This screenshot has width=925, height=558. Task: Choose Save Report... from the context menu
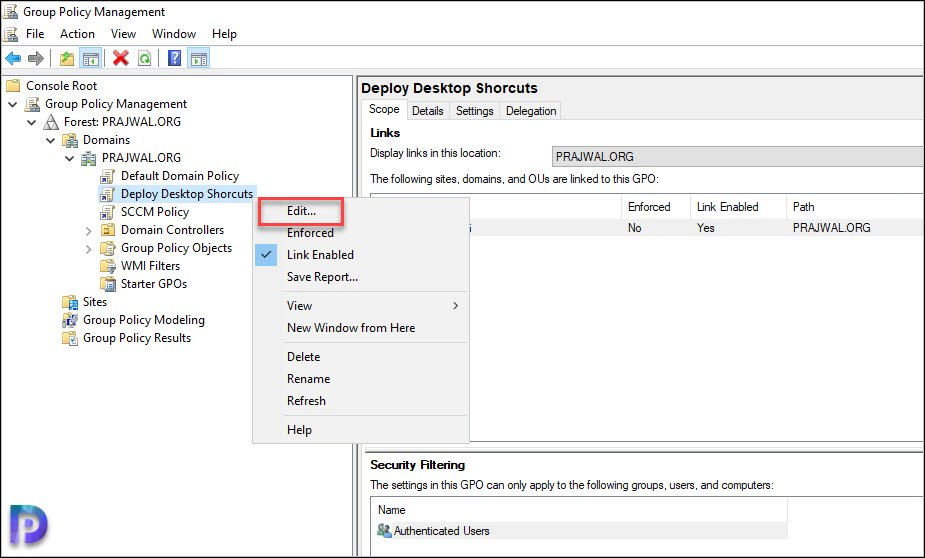click(x=322, y=277)
